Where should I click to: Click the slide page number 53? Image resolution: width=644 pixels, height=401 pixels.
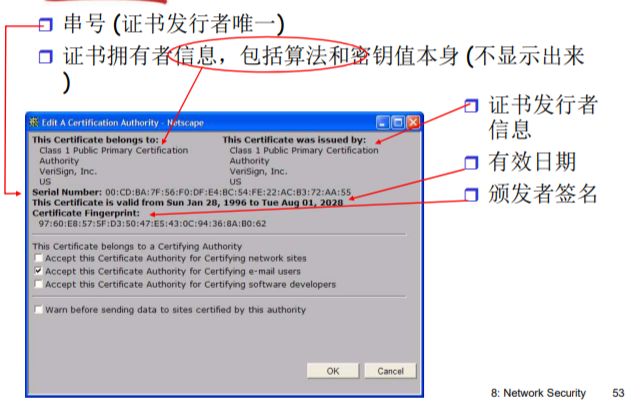(618, 393)
